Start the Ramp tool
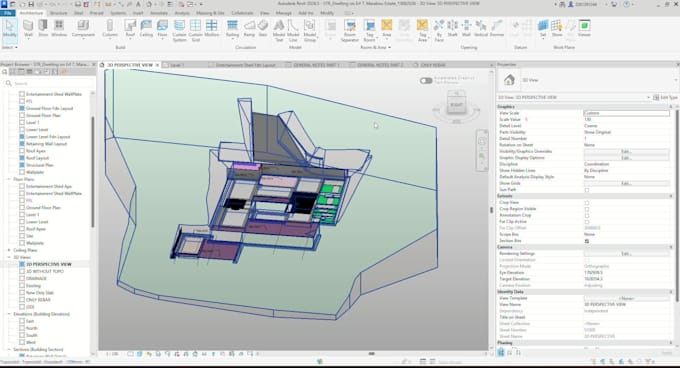The image size is (680, 368). (249, 29)
